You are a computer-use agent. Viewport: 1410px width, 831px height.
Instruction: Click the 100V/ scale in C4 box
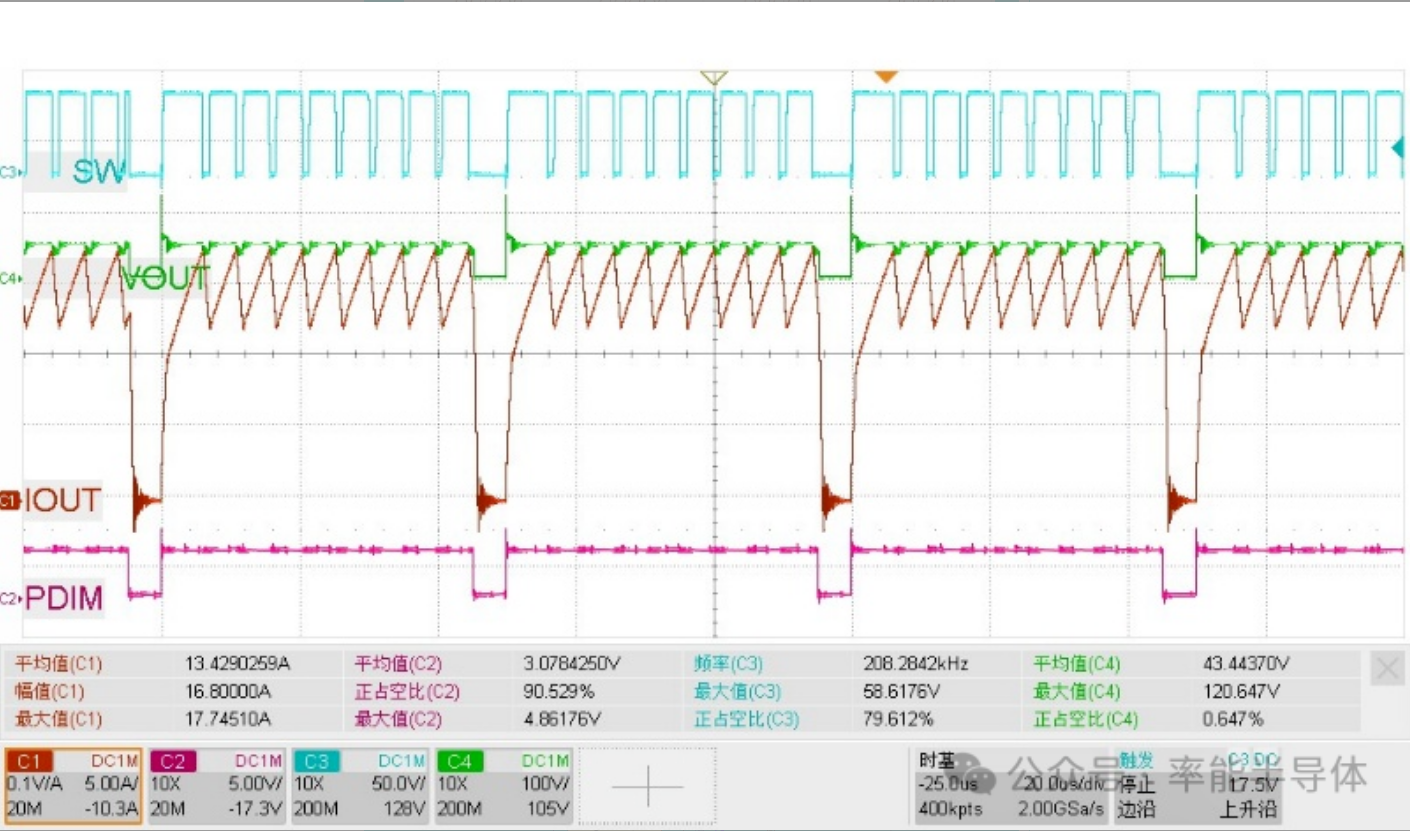coord(545,783)
